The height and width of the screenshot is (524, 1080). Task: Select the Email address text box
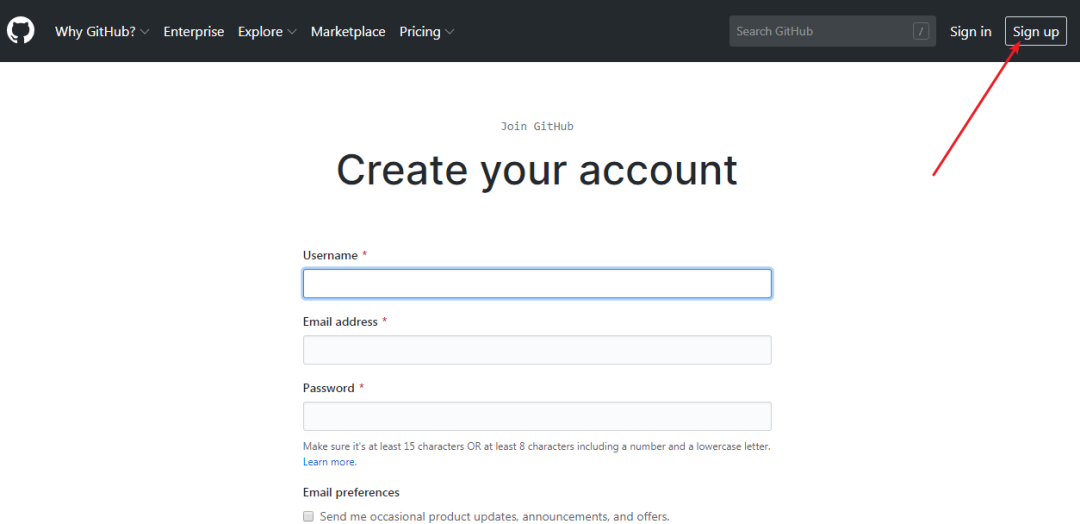(537, 350)
